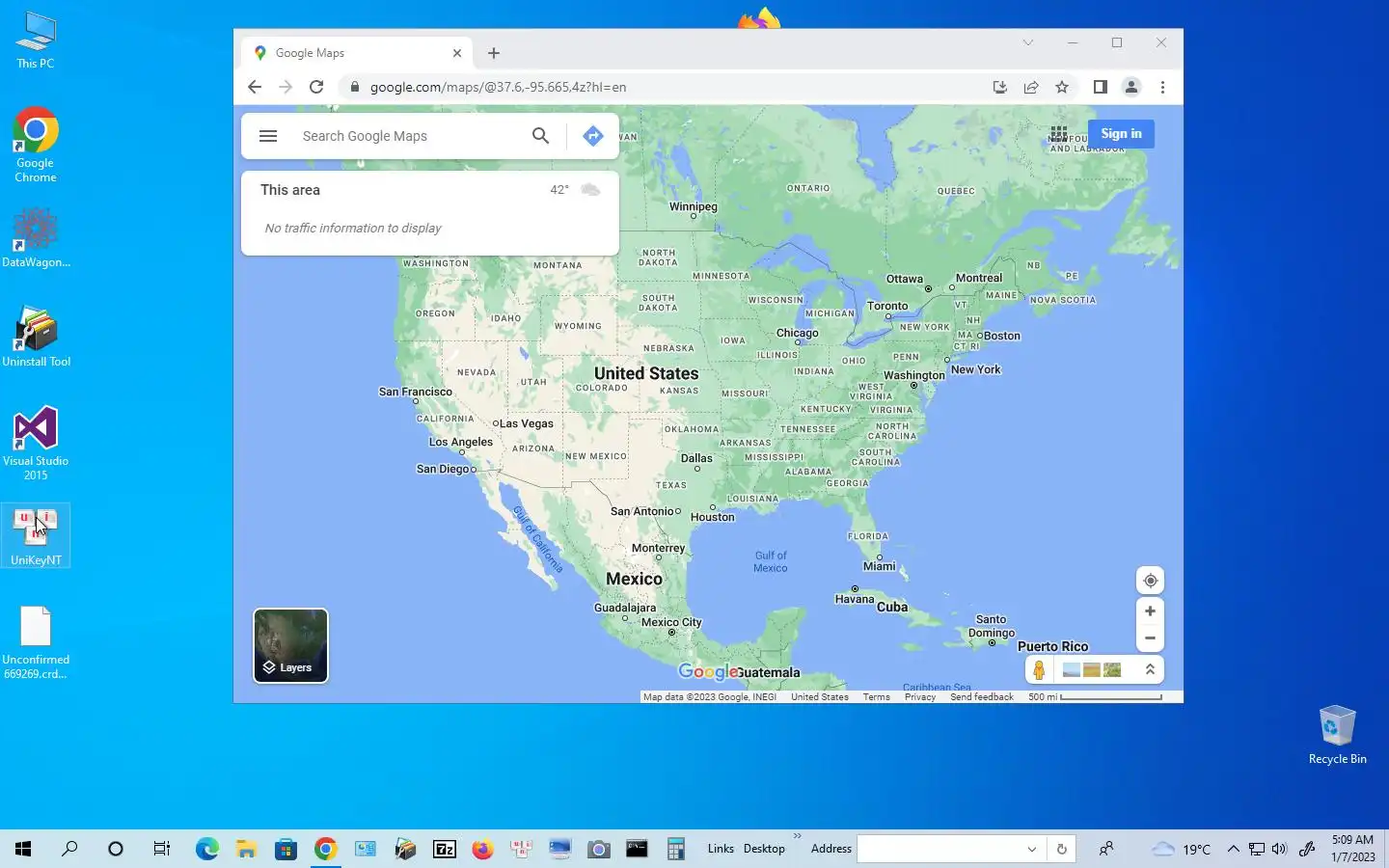Go back with Chrome's back arrow
Image resolution: width=1389 pixels, height=868 pixels.
255,87
